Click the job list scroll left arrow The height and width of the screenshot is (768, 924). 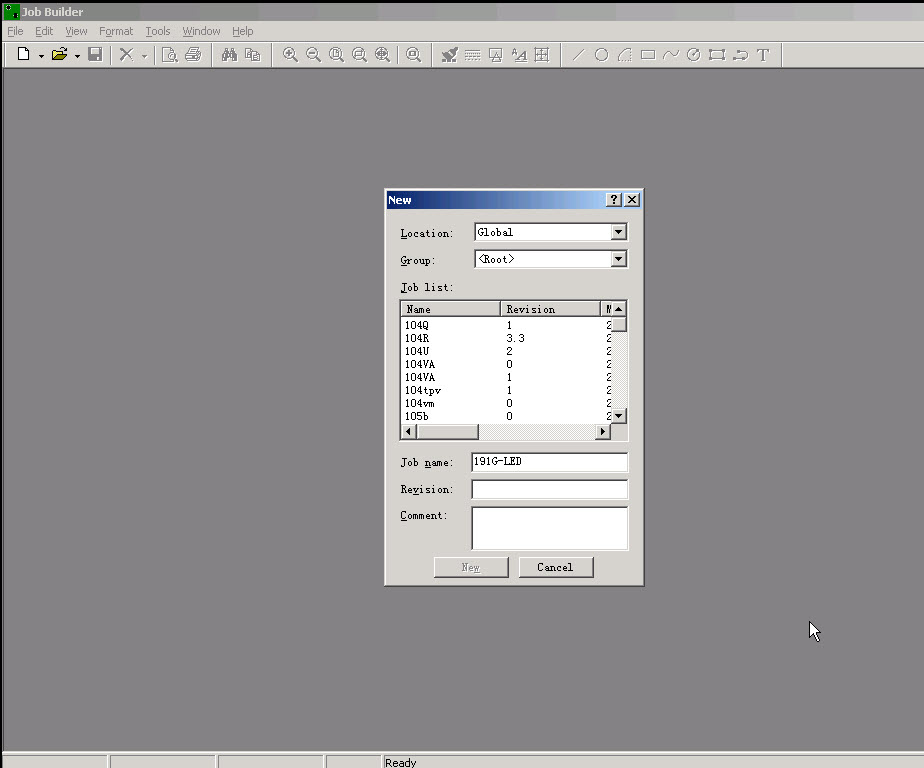tap(408, 431)
